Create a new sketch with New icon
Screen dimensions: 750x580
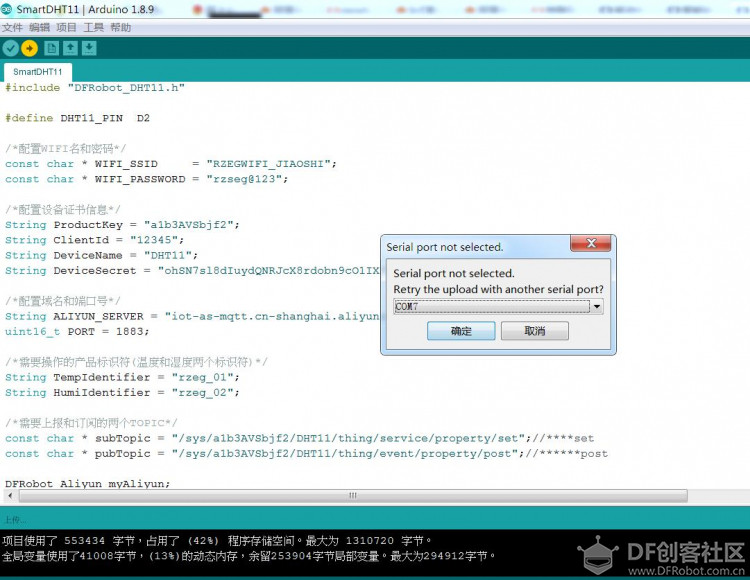52,48
